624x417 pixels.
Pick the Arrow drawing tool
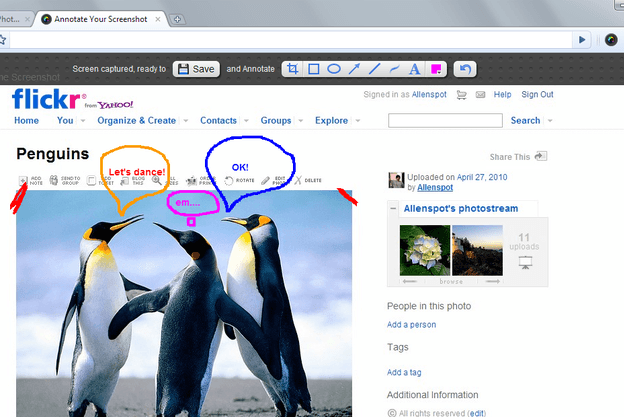point(354,69)
